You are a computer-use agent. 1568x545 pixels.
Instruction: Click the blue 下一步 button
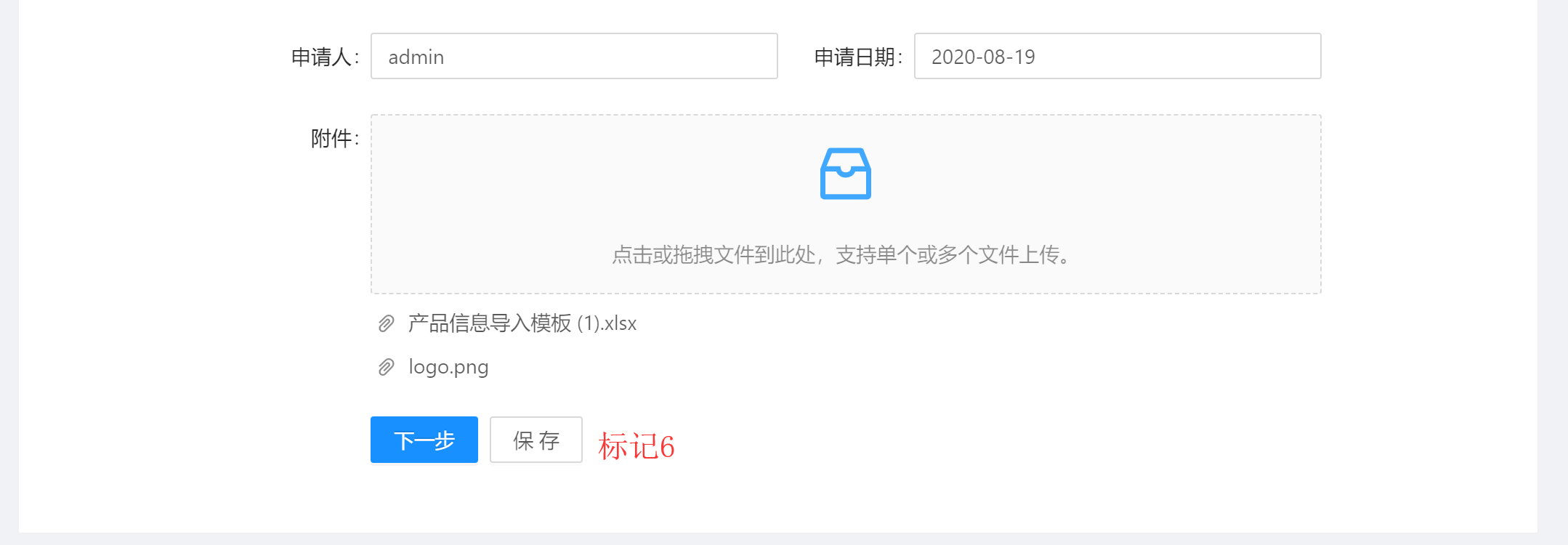424,440
